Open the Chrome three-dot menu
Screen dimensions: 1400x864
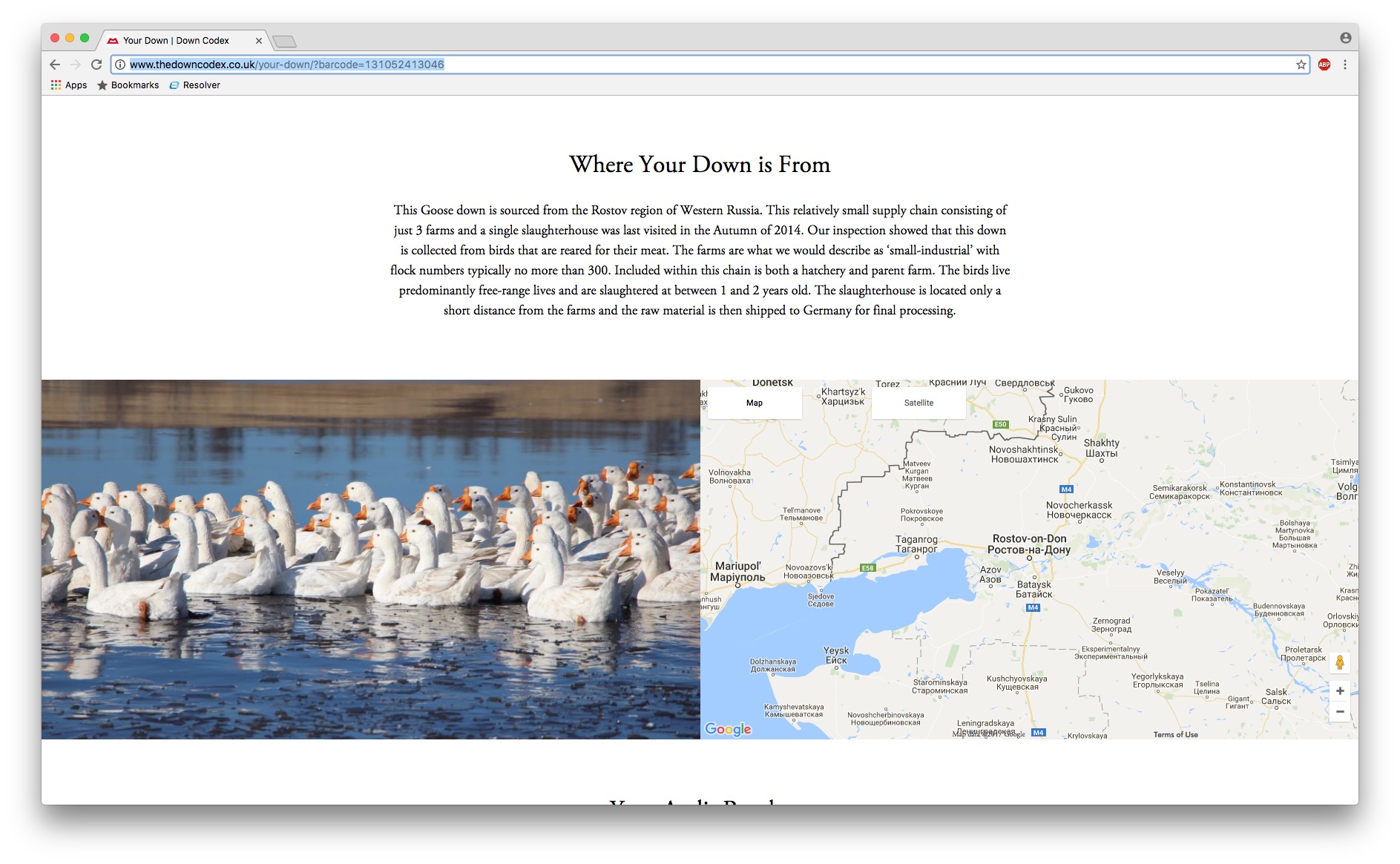(1344, 65)
